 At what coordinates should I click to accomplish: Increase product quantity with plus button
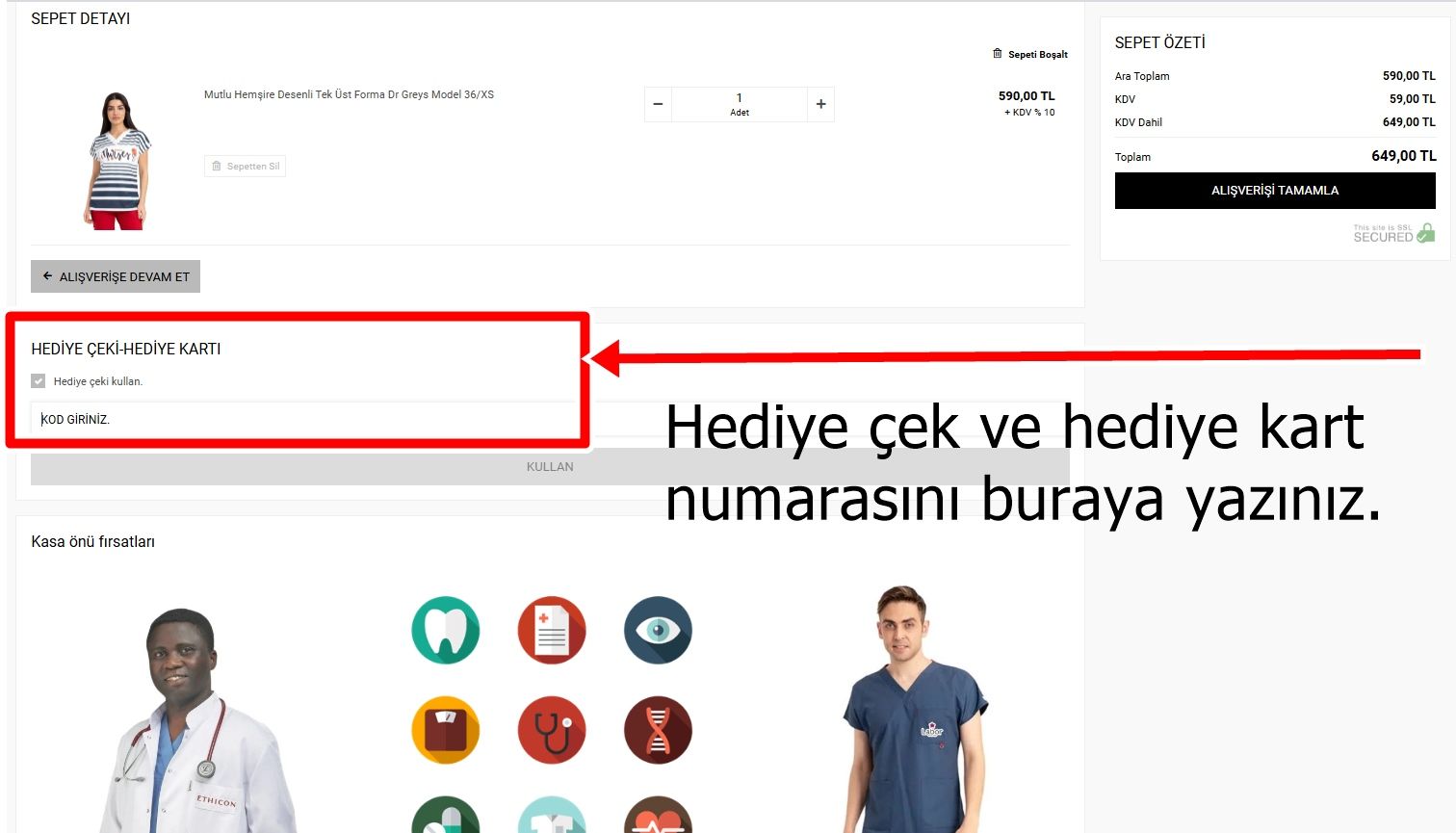coord(820,104)
